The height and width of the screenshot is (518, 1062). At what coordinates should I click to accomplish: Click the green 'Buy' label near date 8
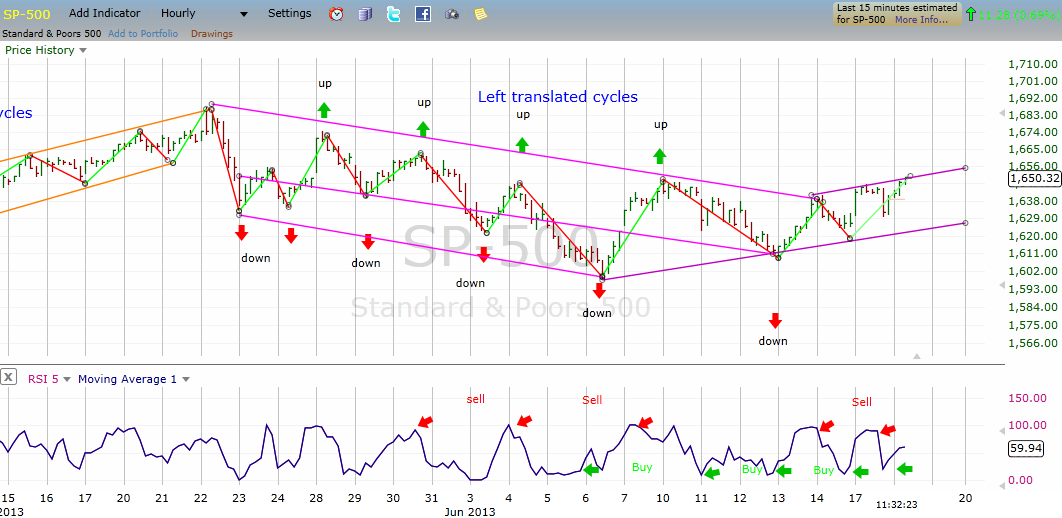coord(642,467)
